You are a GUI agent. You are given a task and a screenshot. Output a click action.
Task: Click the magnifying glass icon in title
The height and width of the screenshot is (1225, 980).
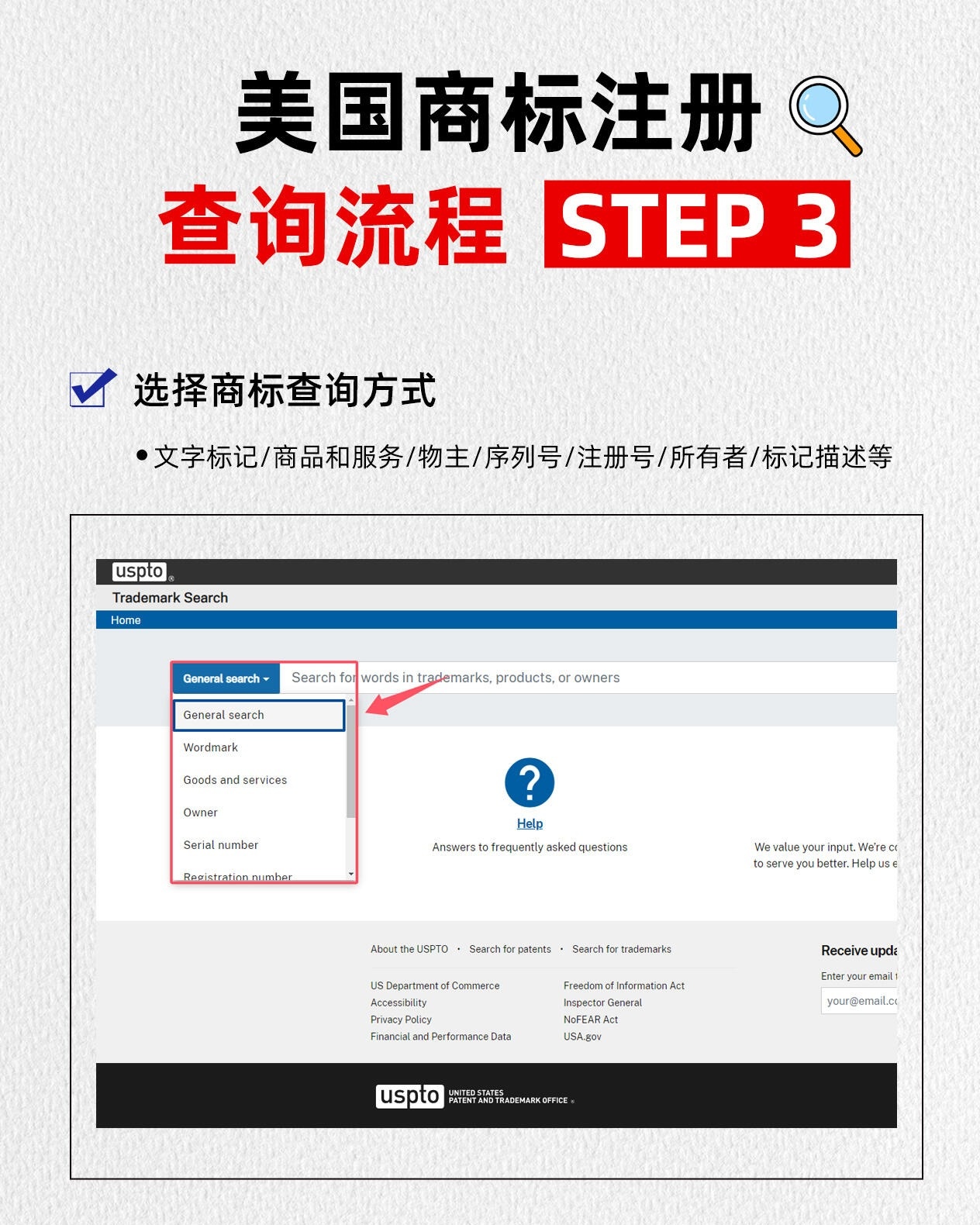point(826,116)
